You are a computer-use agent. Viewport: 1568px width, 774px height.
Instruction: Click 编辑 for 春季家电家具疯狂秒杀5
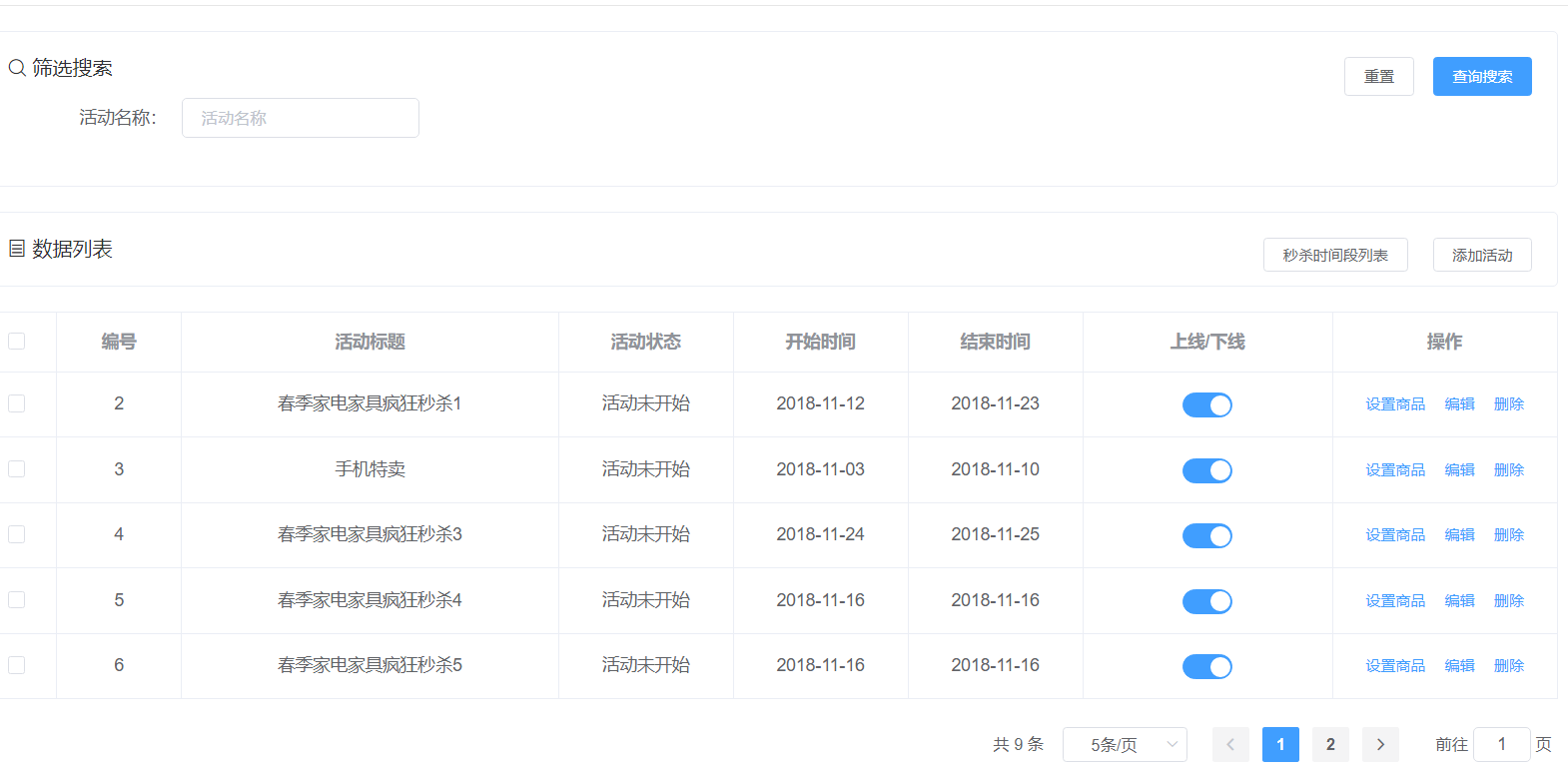[1459, 666]
